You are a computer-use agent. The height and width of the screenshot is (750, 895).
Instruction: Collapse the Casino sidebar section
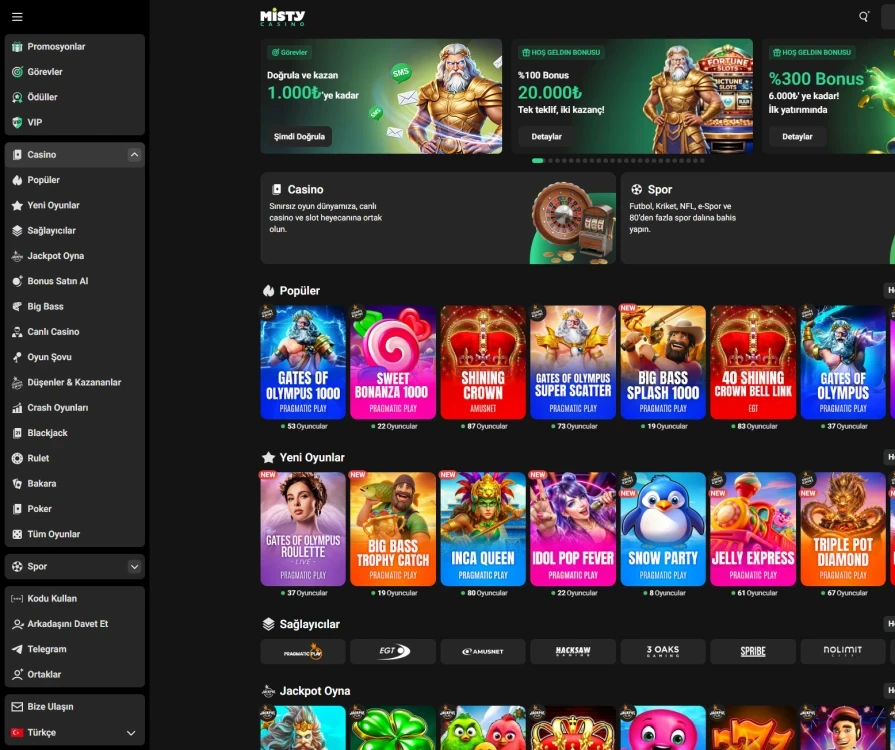click(x=134, y=155)
